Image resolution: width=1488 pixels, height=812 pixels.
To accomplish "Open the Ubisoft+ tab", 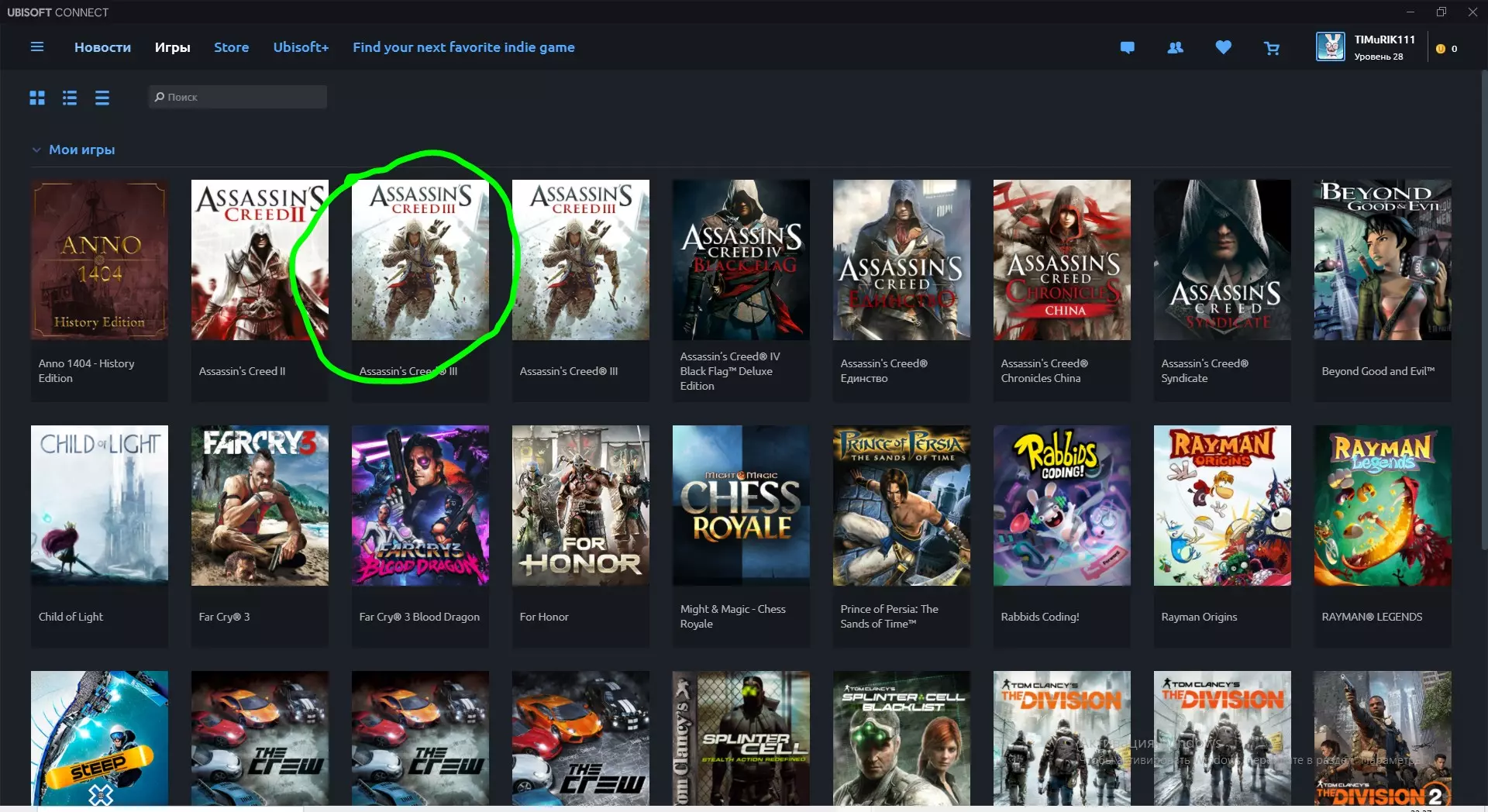I will (301, 47).
